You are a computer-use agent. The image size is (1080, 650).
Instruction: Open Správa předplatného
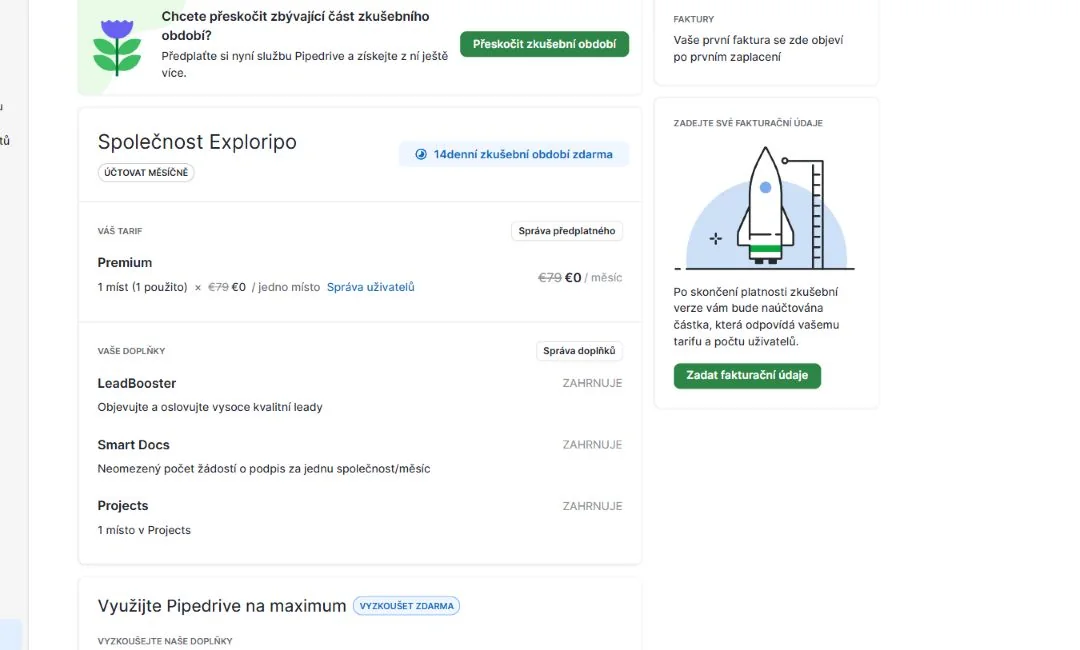point(566,231)
